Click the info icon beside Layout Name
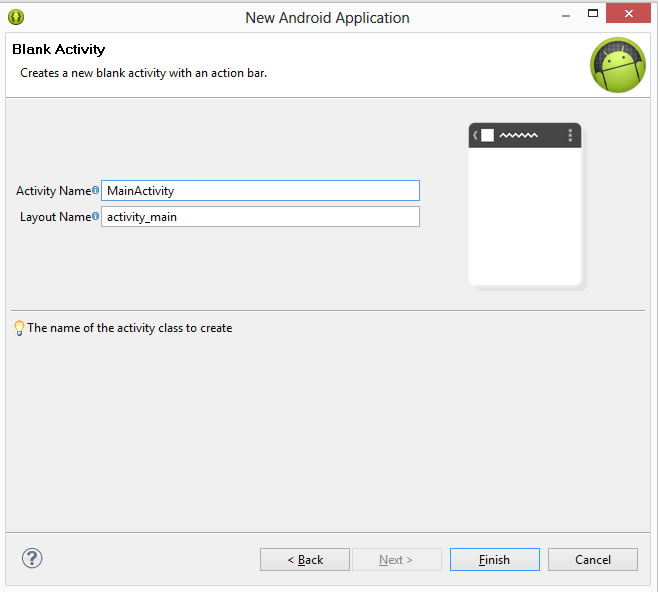This screenshot has width=658, height=592. tap(96, 216)
